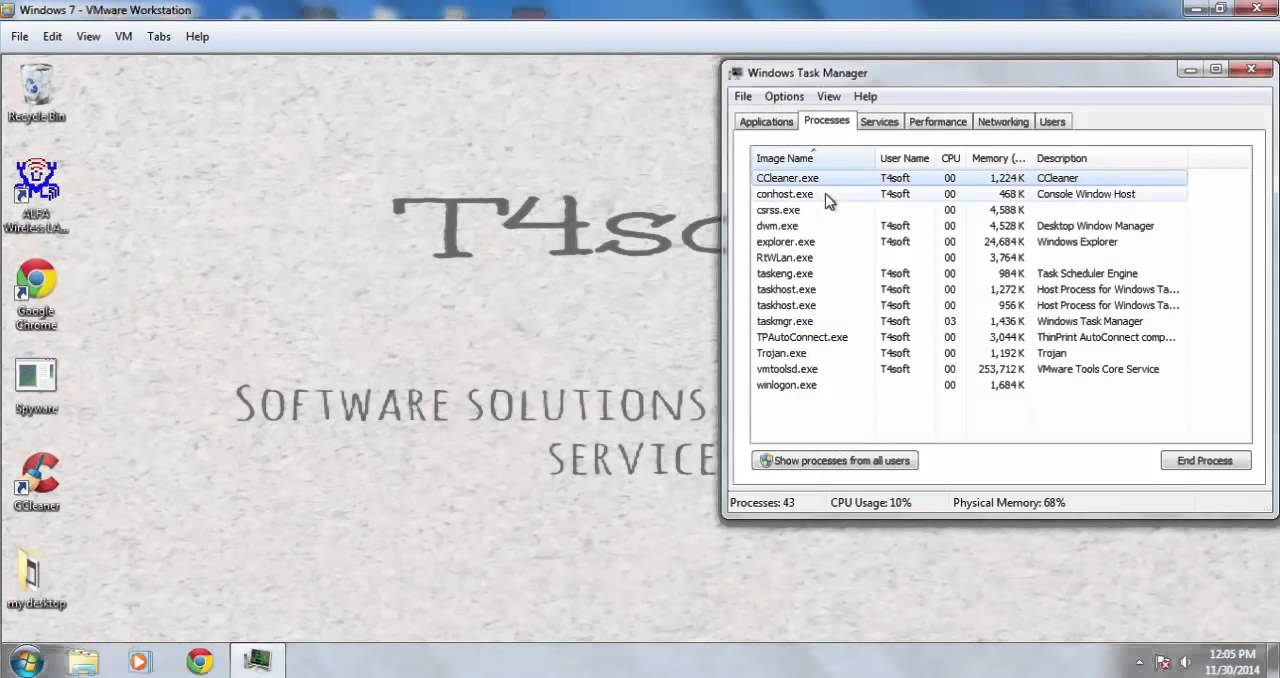Image resolution: width=1280 pixels, height=678 pixels.
Task: Click the volume speaker tray icon
Action: point(1186,662)
